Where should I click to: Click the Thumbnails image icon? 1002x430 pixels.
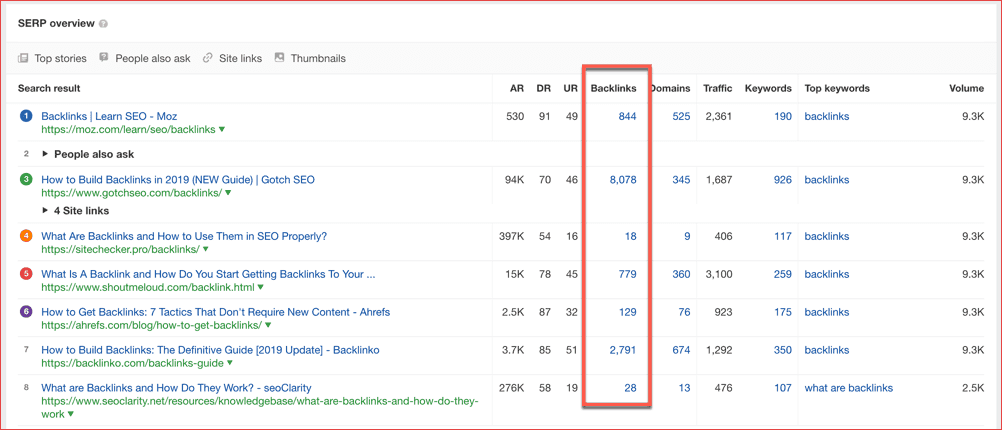pos(280,58)
